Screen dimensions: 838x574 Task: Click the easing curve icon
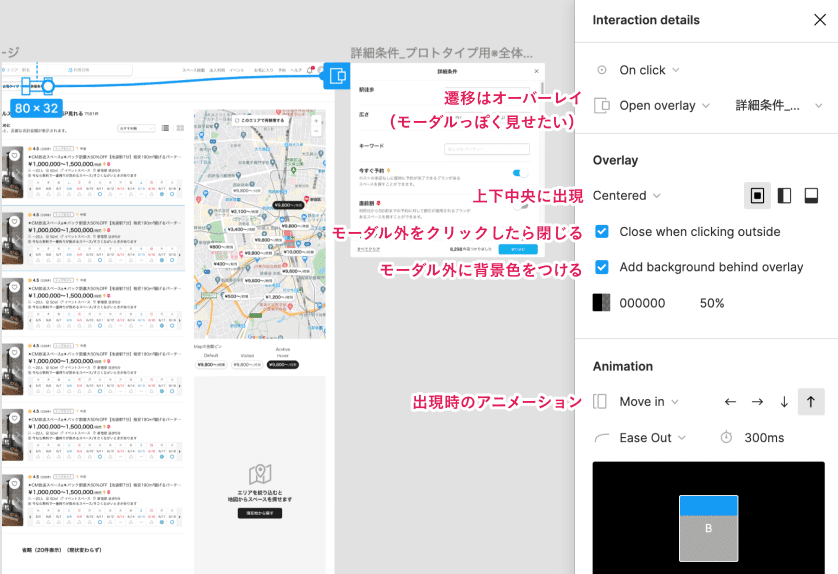pos(601,438)
